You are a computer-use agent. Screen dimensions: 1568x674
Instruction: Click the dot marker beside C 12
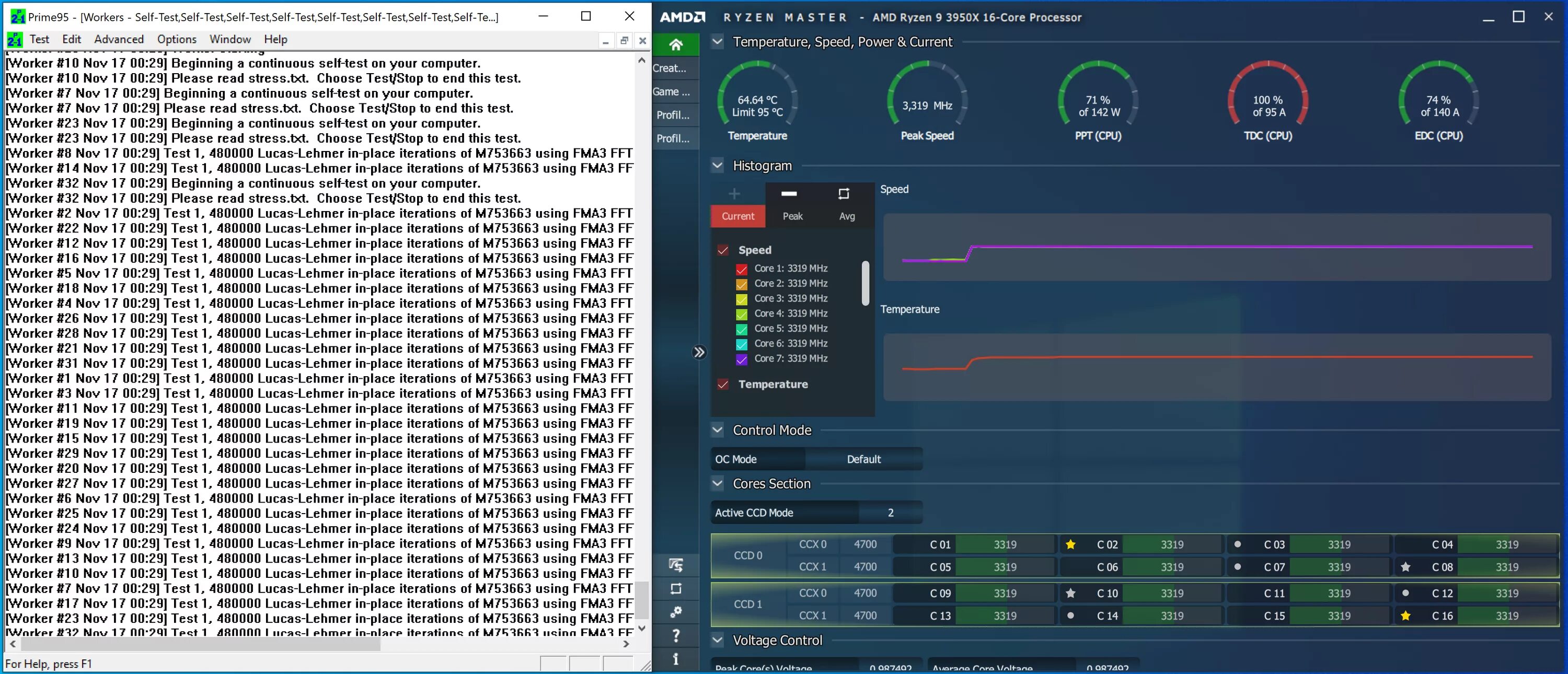tap(1405, 593)
